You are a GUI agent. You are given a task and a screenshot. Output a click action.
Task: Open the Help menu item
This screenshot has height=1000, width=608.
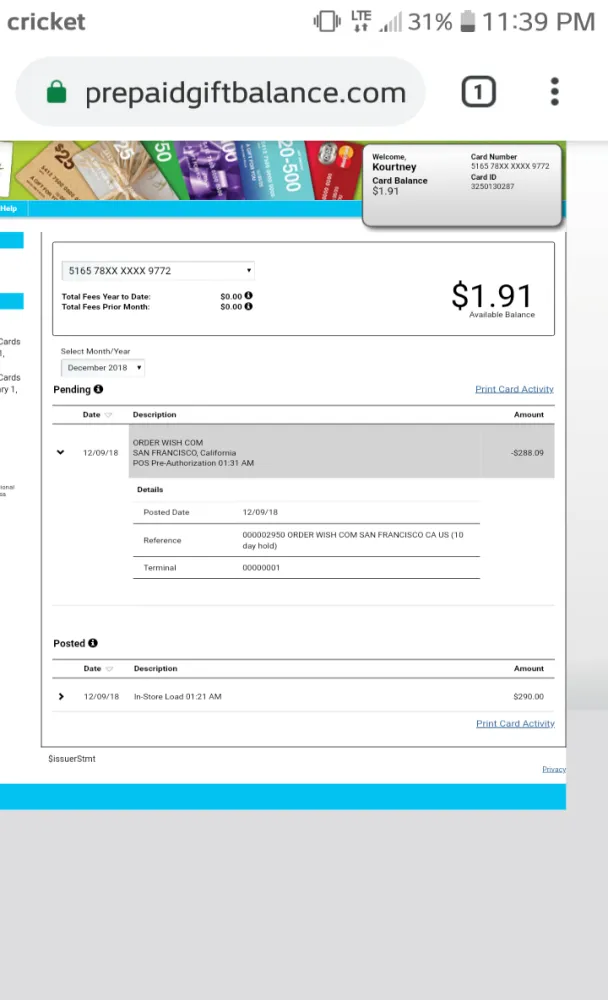tap(9, 209)
